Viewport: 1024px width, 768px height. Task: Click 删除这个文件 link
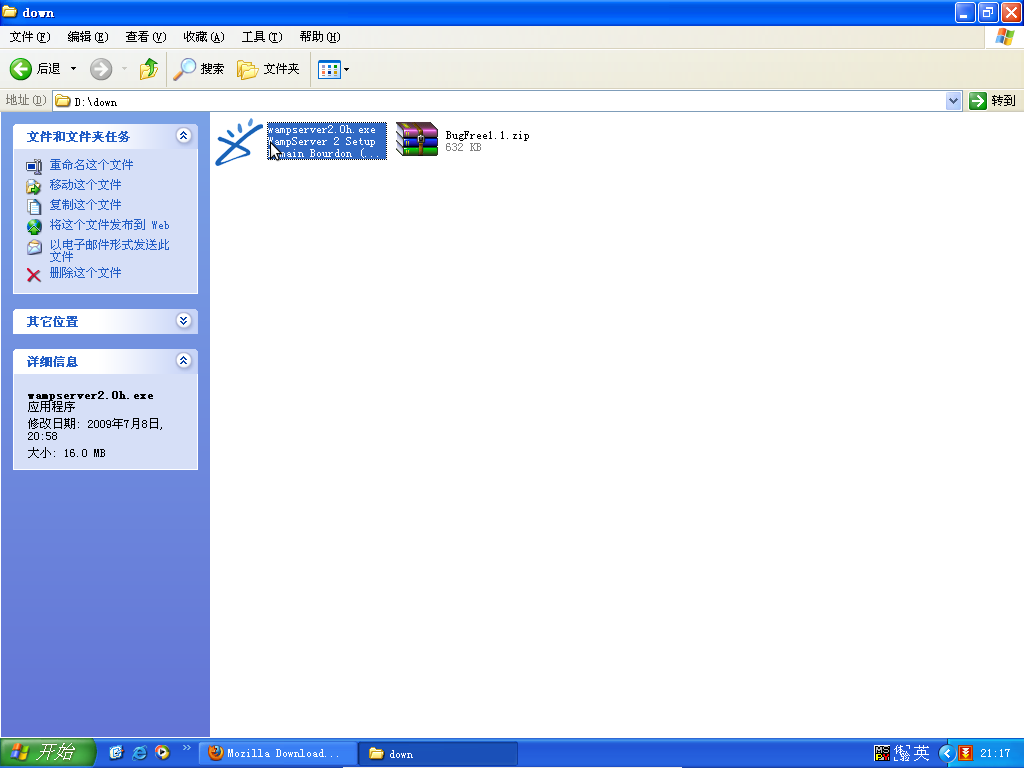pos(86,273)
